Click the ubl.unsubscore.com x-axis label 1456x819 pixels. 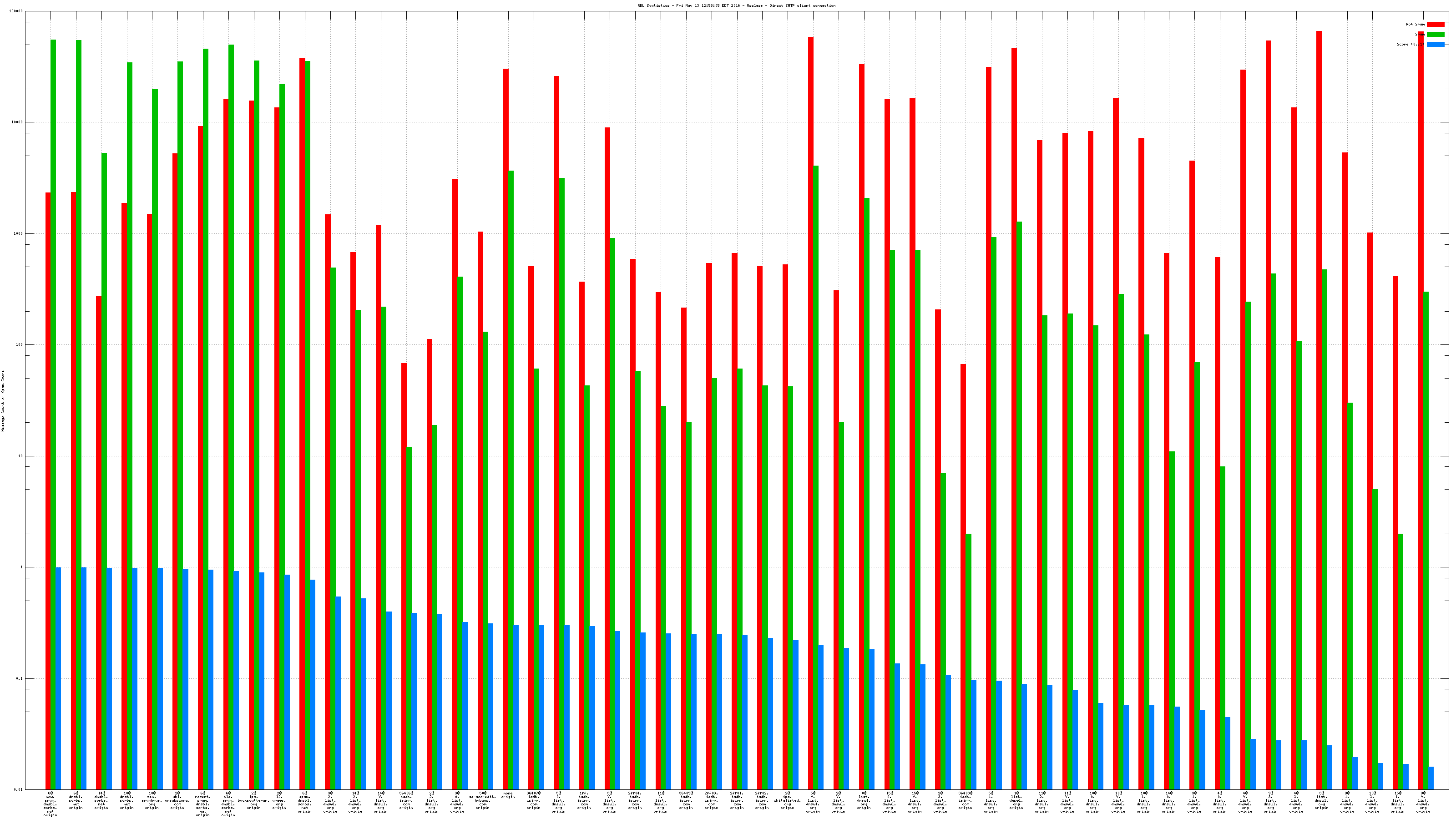pyautogui.click(x=177, y=800)
